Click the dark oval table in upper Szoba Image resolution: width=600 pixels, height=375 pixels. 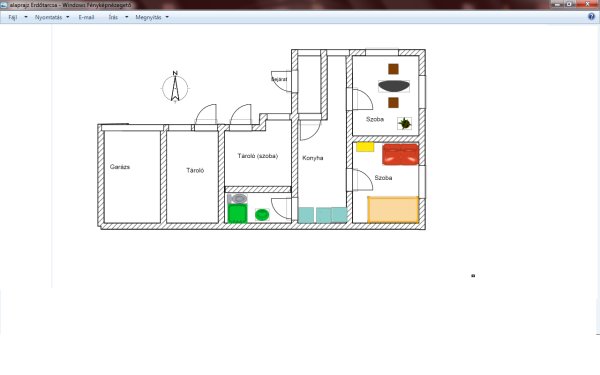pyautogui.click(x=394, y=86)
